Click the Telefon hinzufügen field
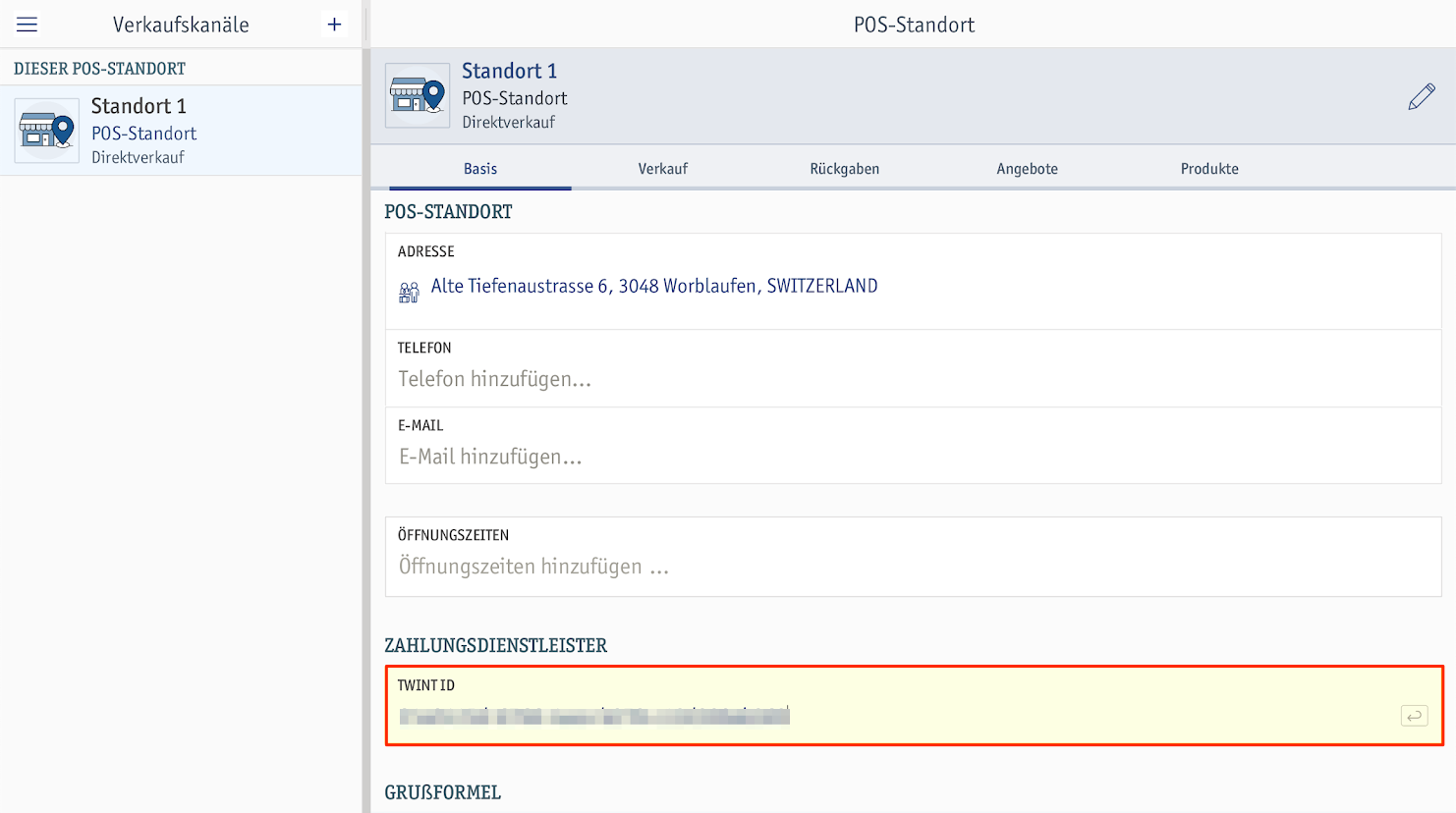Viewport: 1456px width, 813px height. tap(913, 368)
